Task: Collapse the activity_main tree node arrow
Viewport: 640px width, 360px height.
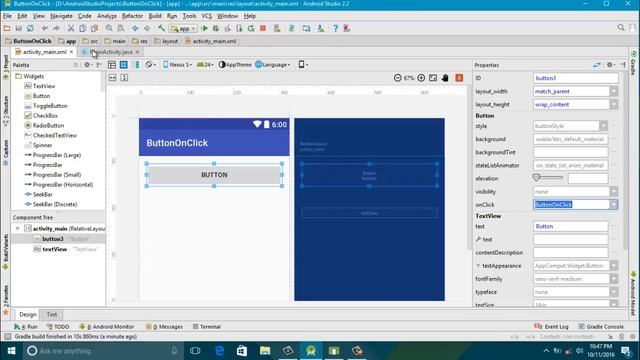Action: pyautogui.click(x=18, y=229)
